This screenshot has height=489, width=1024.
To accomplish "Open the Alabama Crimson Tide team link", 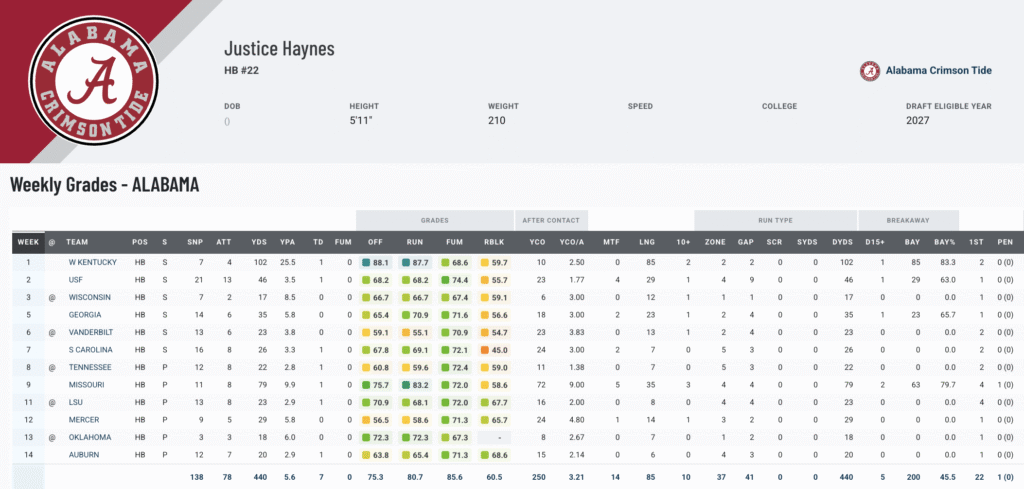I will click(938, 71).
